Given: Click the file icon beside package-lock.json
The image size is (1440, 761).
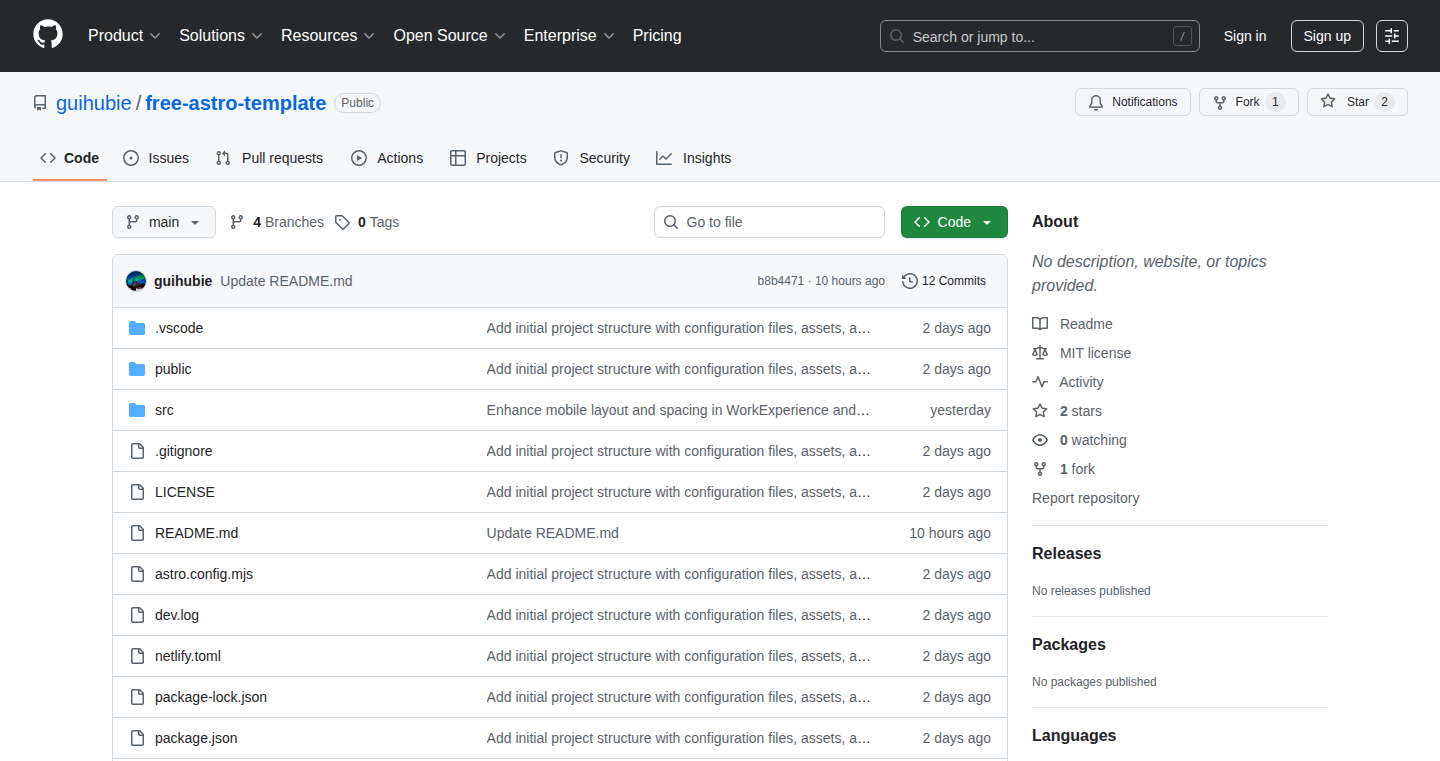Looking at the screenshot, I should click(x=137, y=697).
